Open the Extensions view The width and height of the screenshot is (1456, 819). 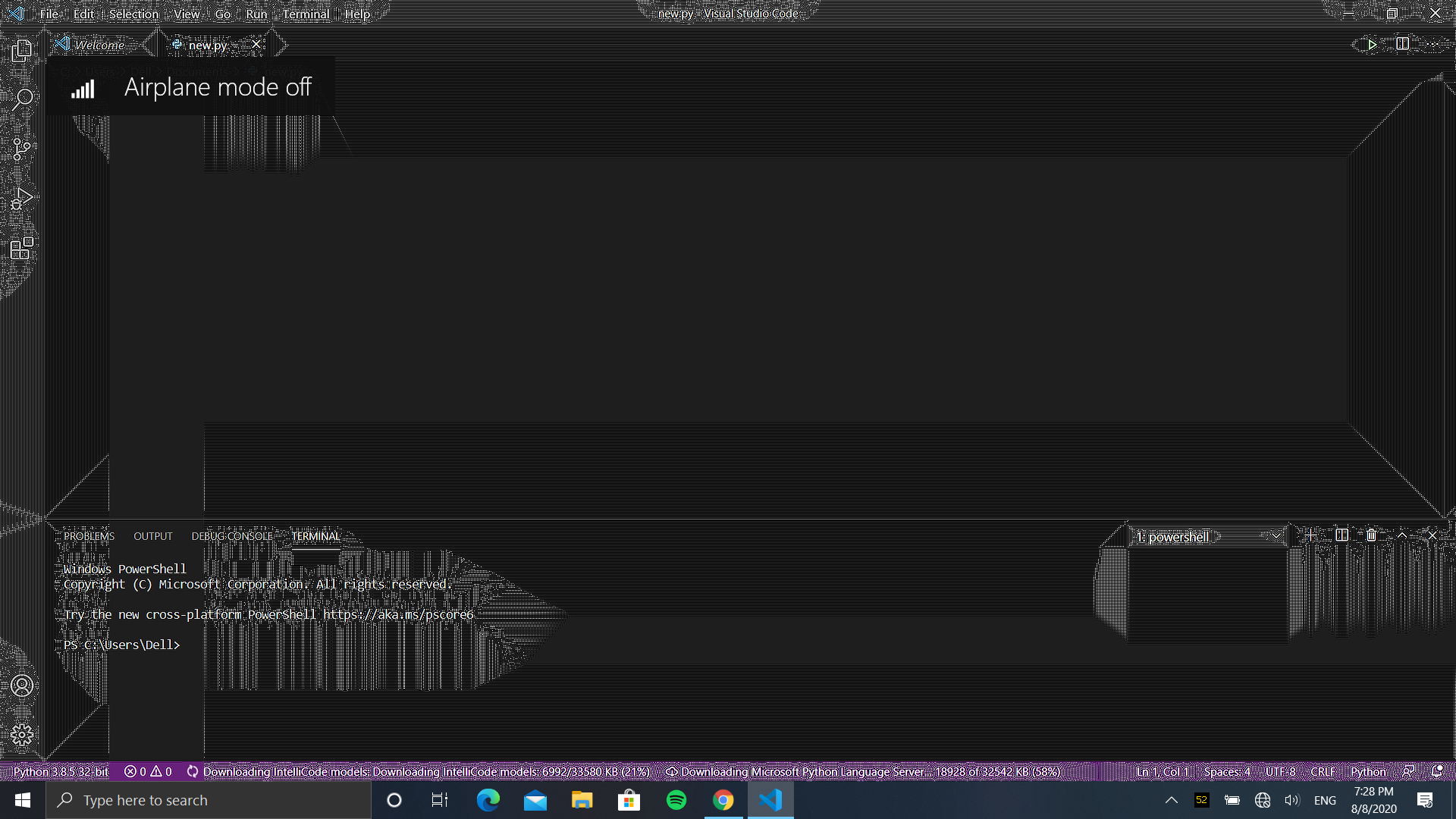tap(22, 248)
